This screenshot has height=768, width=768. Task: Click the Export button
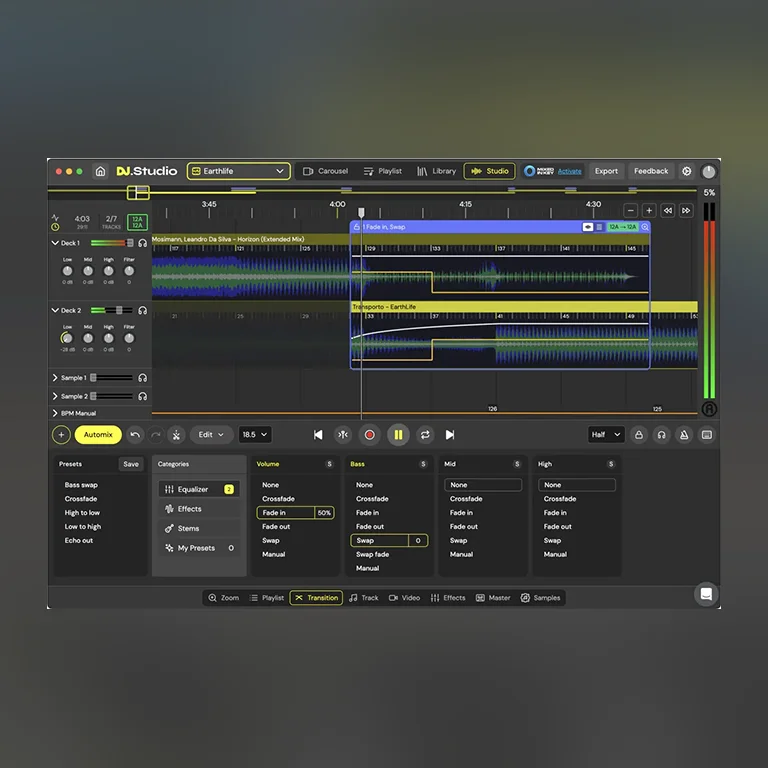coord(606,171)
